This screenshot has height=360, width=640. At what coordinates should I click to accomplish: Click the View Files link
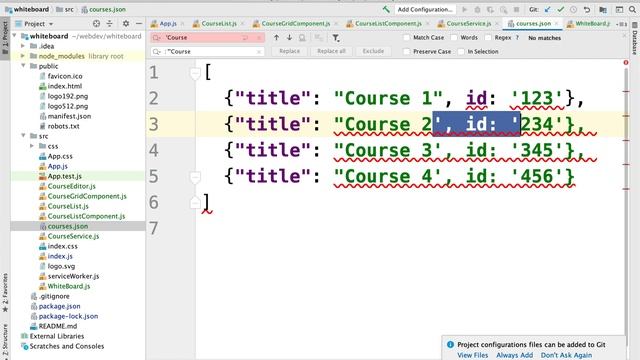pos(472,355)
